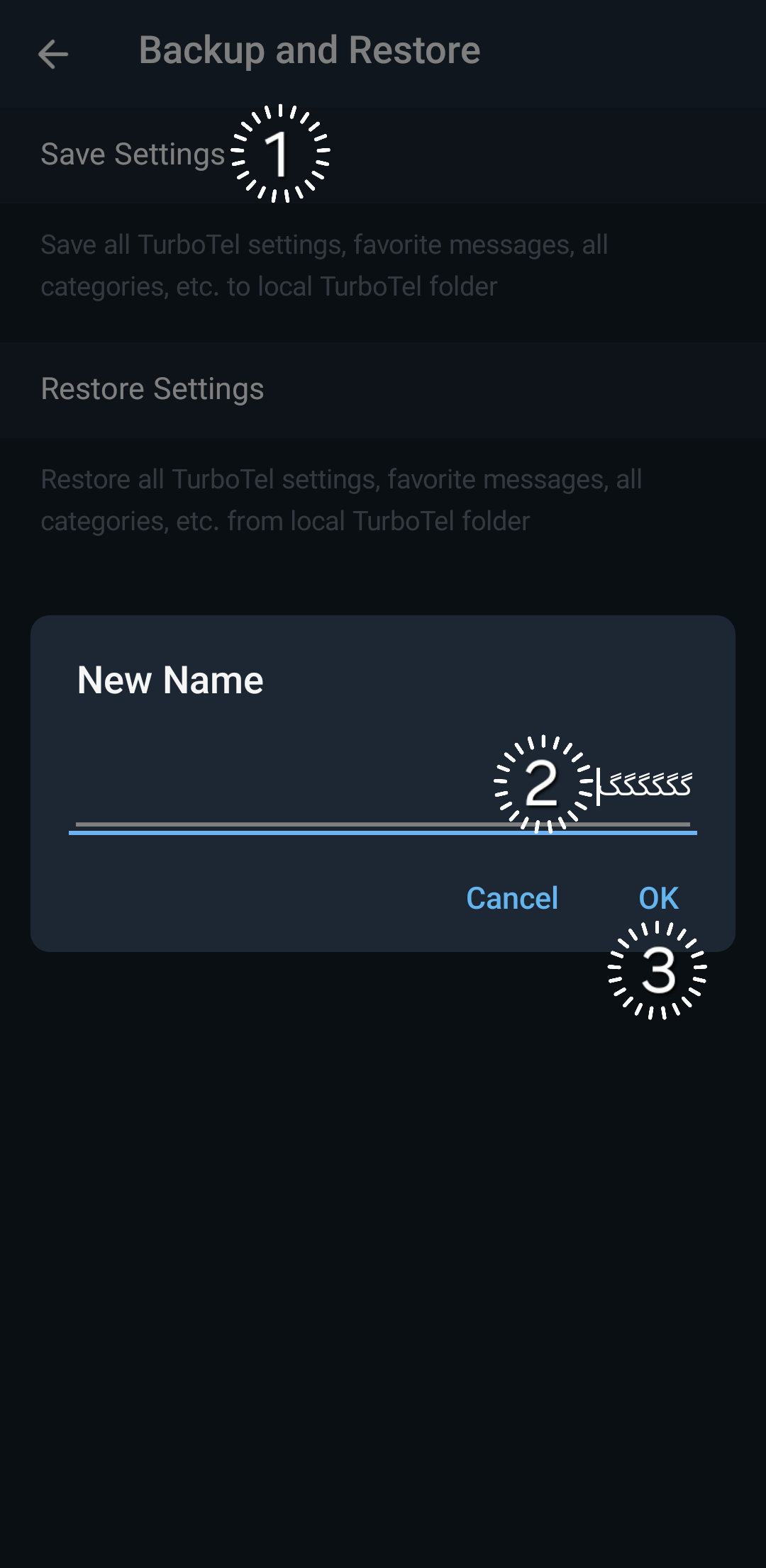Tap the back arrow icon
The image size is (766, 1568).
pyautogui.click(x=53, y=54)
